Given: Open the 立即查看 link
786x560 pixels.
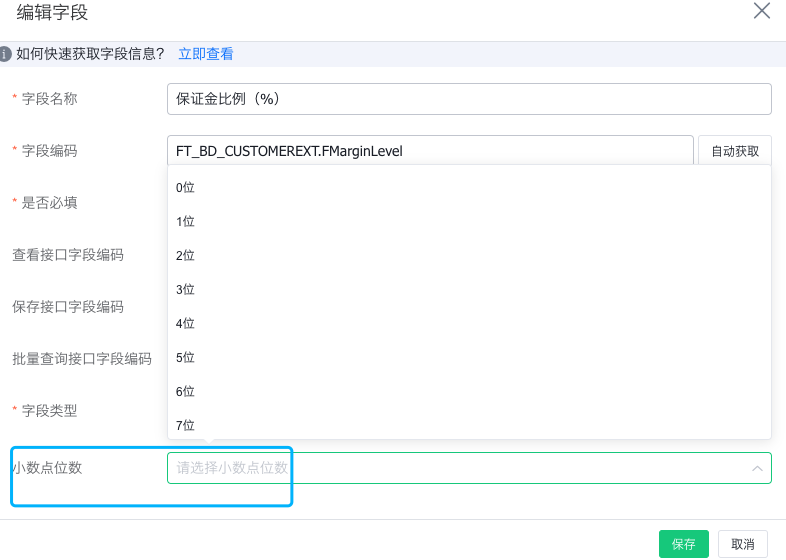Looking at the screenshot, I should [x=206, y=54].
